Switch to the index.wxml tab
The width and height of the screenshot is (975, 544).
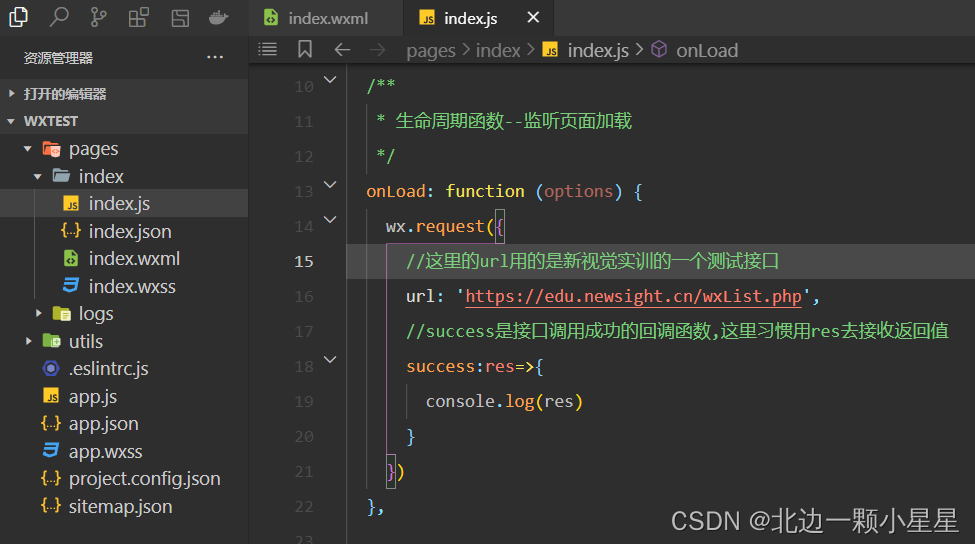tap(326, 18)
